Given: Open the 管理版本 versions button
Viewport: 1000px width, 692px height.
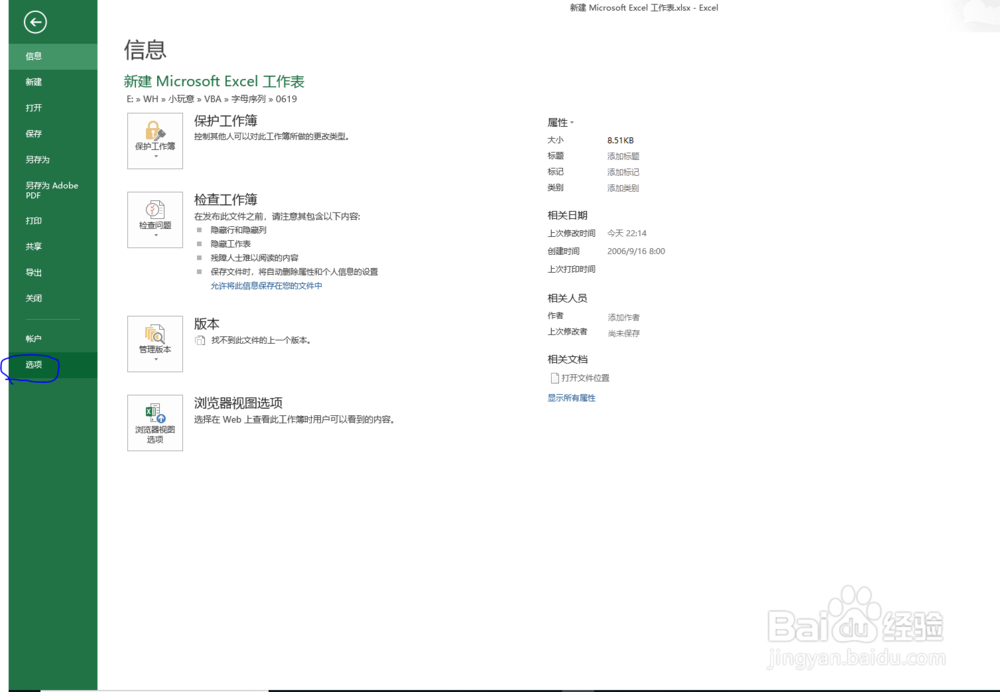Looking at the screenshot, I should (155, 344).
